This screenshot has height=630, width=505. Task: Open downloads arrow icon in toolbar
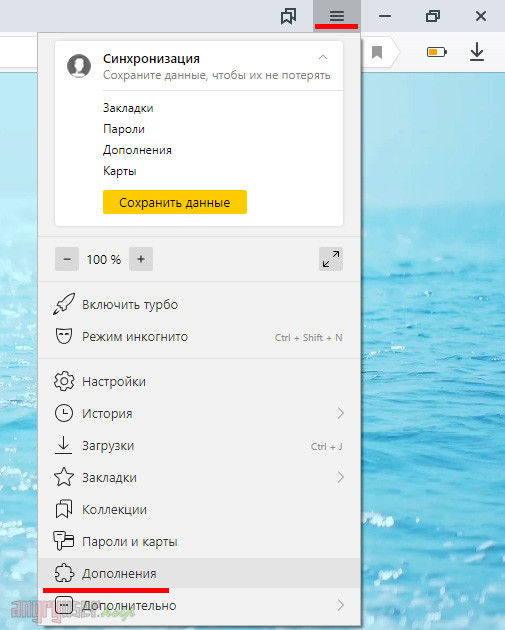[x=477, y=52]
